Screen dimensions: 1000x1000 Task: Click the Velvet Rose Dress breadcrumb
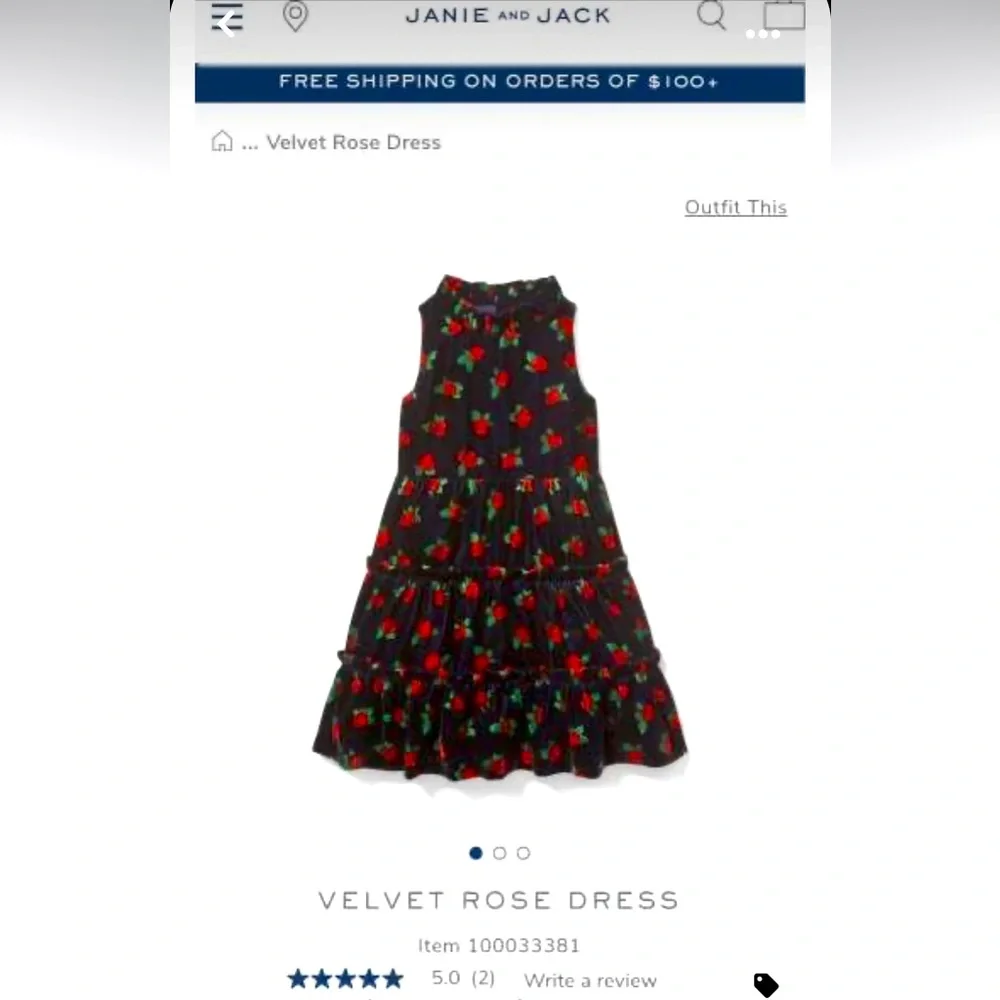tap(353, 142)
